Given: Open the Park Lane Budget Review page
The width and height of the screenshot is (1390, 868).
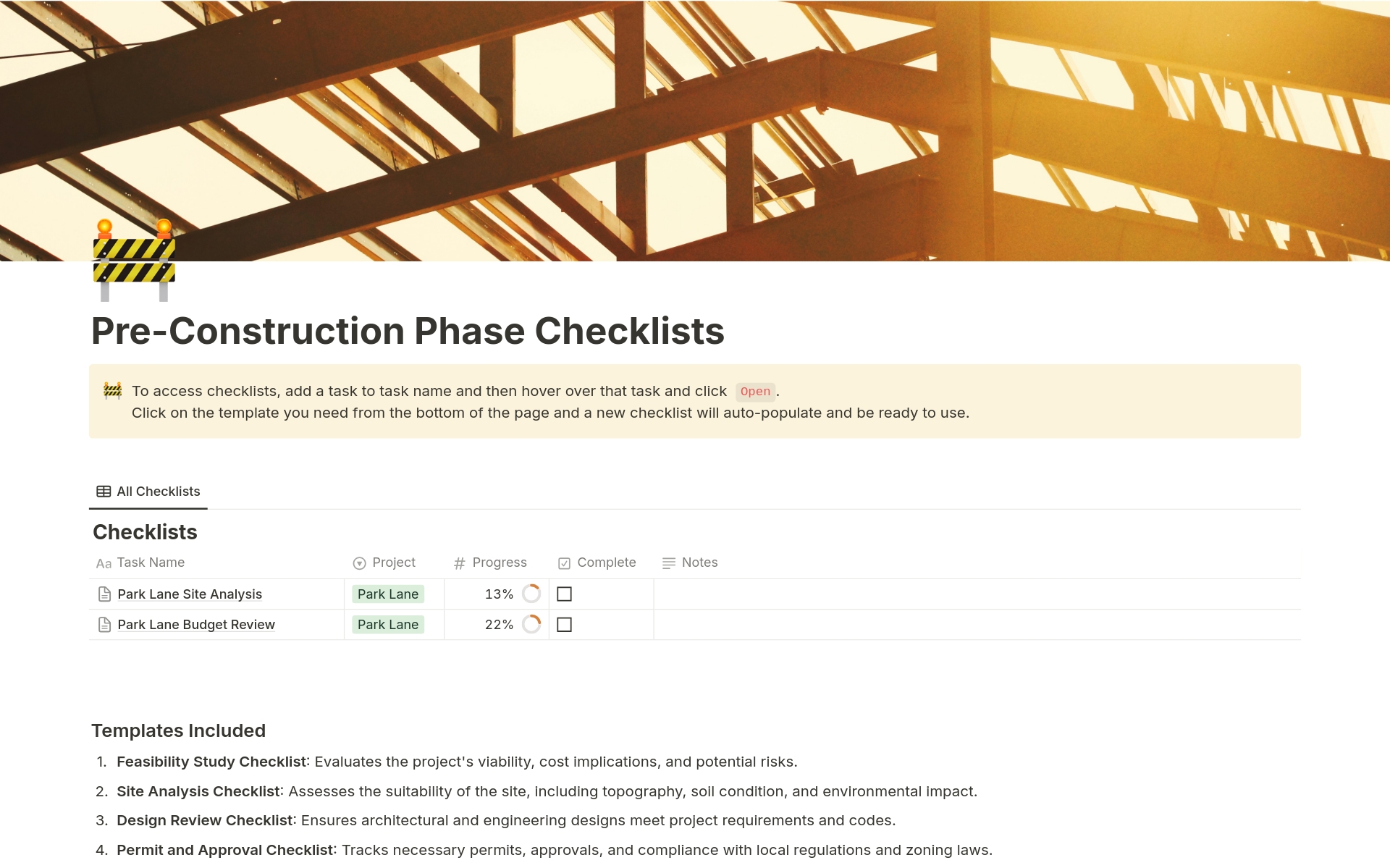Looking at the screenshot, I should pyautogui.click(x=196, y=625).
